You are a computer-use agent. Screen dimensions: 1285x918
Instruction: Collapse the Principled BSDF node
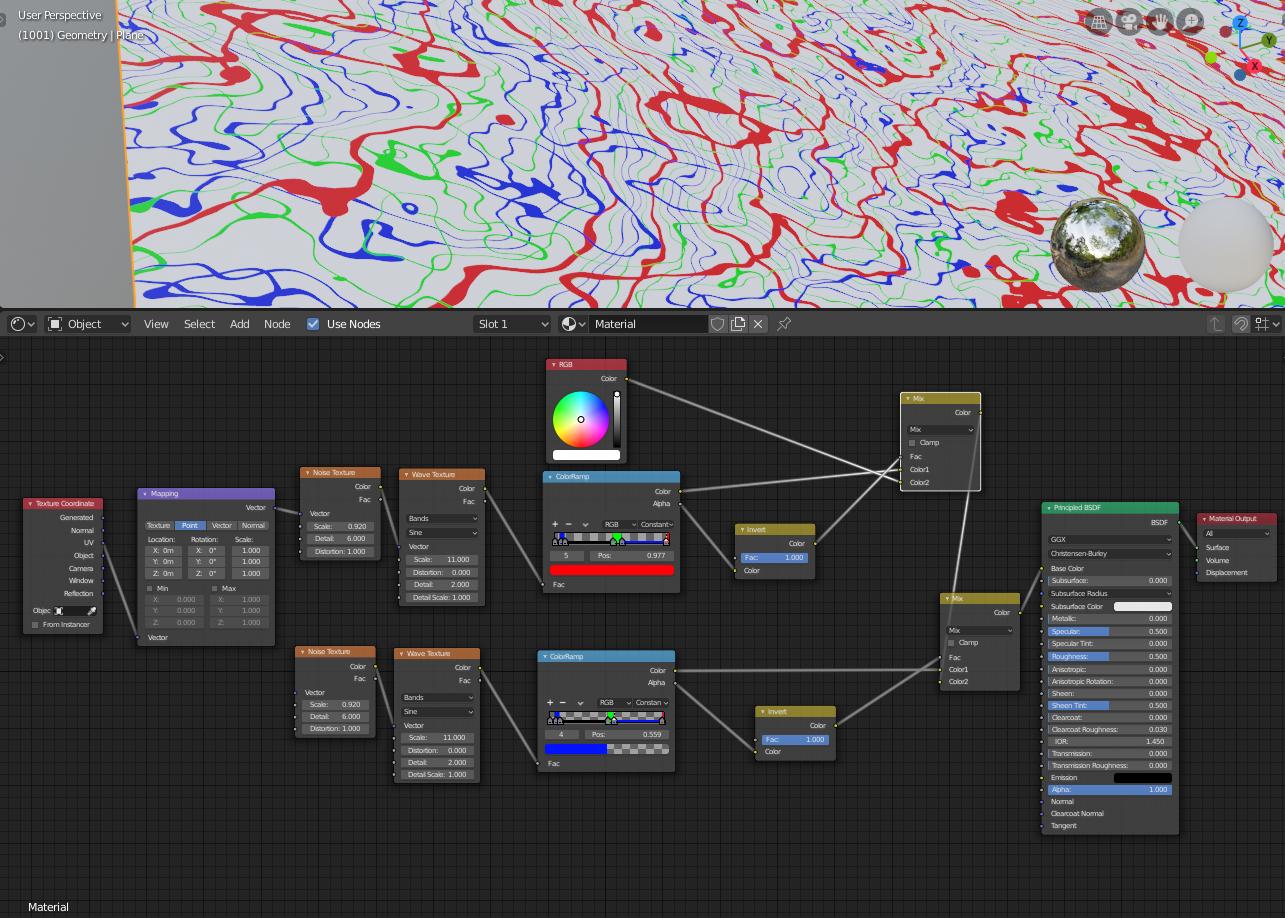(x=1048, y=508)
